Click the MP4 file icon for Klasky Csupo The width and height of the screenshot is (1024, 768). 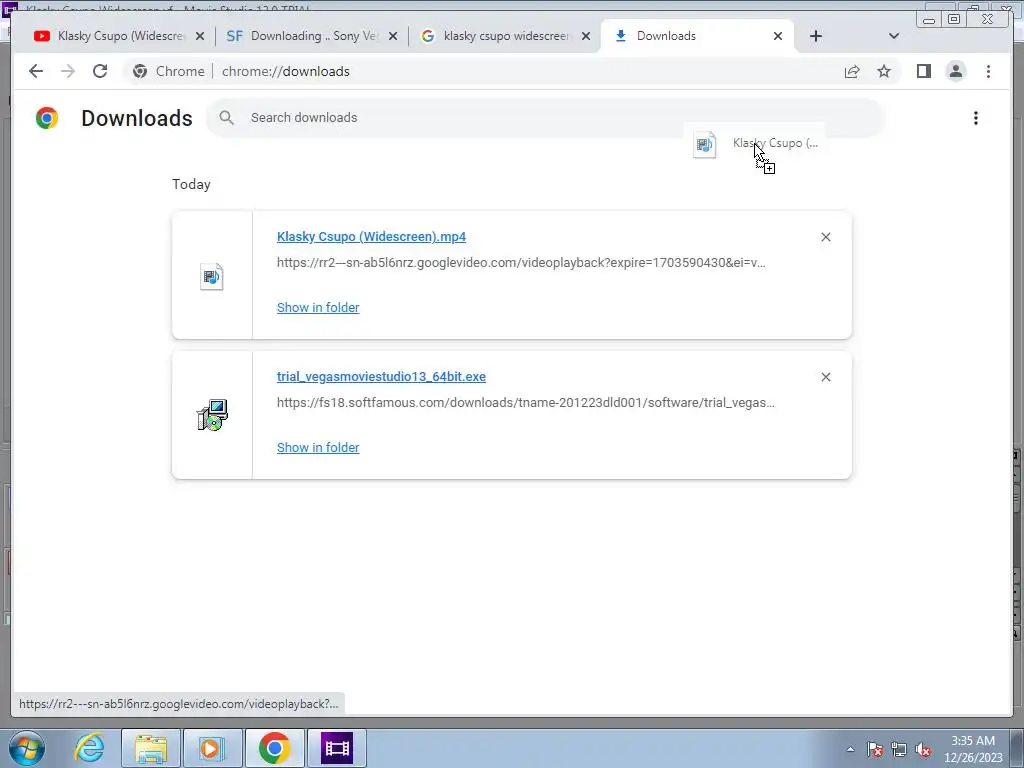click(x=212, y=276)
